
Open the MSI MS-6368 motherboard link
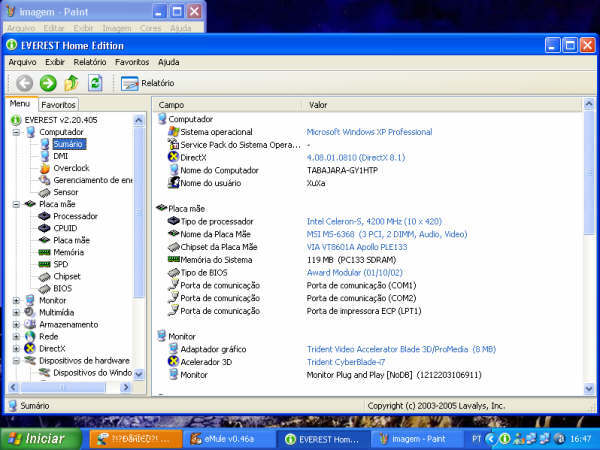[x=387, y=234]
